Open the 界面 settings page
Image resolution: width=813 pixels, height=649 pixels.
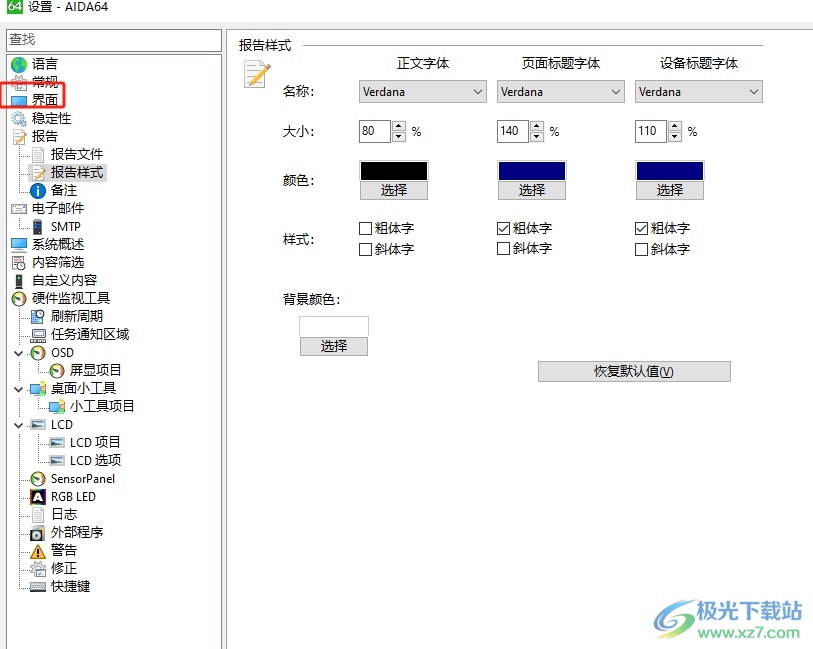45,100
